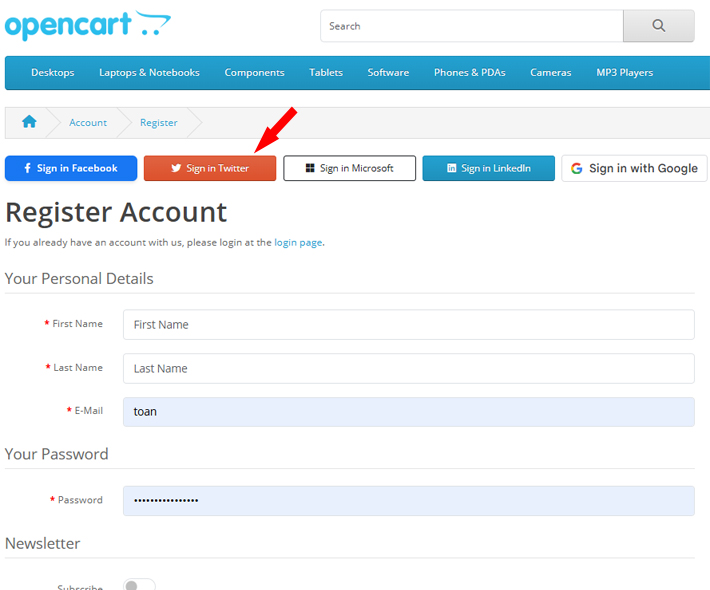Click the Your Password heading
Screen dimensions: 710x590
pos(57,454)
